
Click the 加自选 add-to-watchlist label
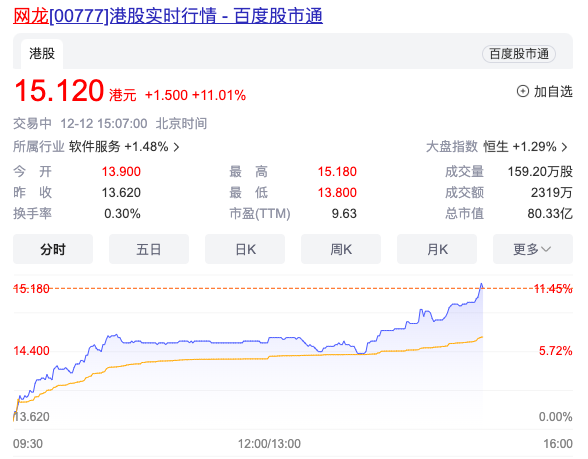[x=553, y=92]
